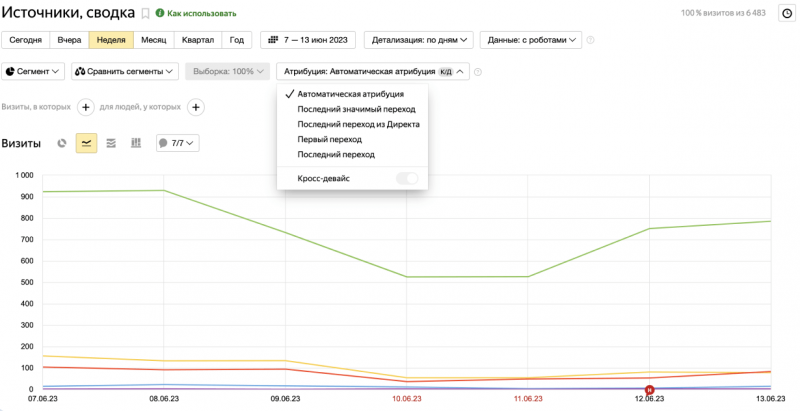
Task: Add visit condition with the first plus button
Action: [x=85, y=107]
